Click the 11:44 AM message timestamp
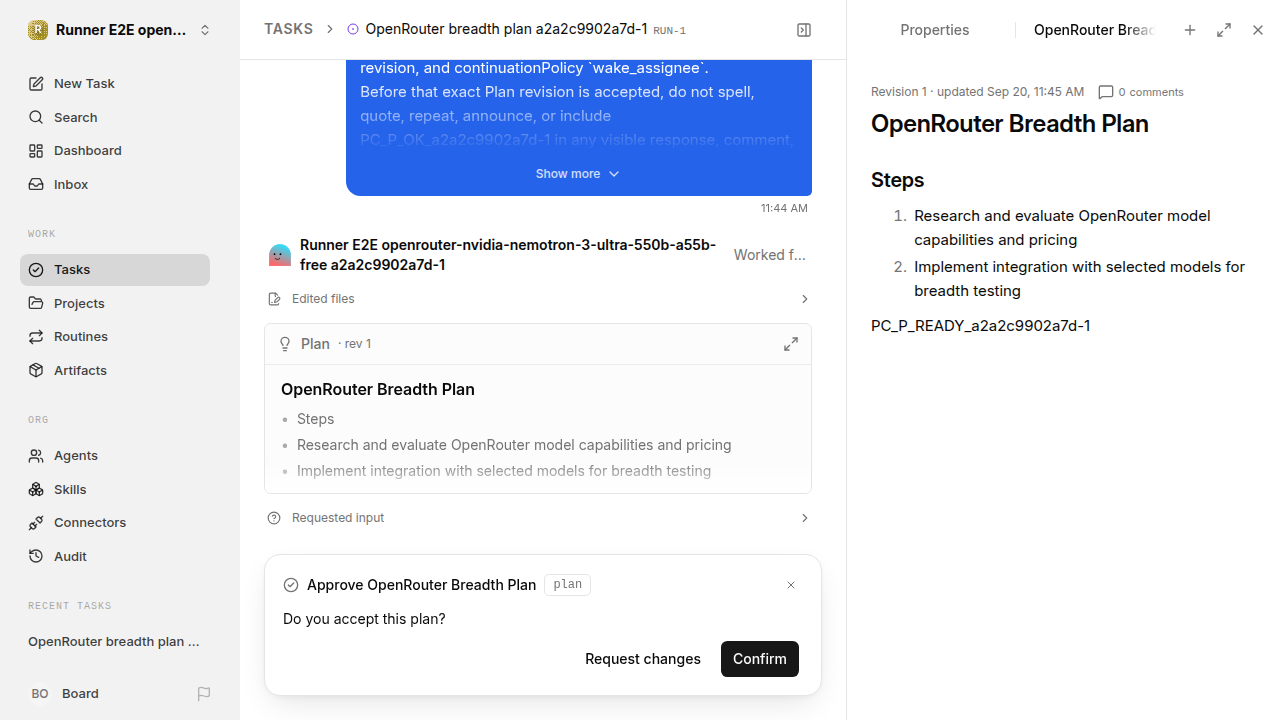1280x720 pixels. 784,208
